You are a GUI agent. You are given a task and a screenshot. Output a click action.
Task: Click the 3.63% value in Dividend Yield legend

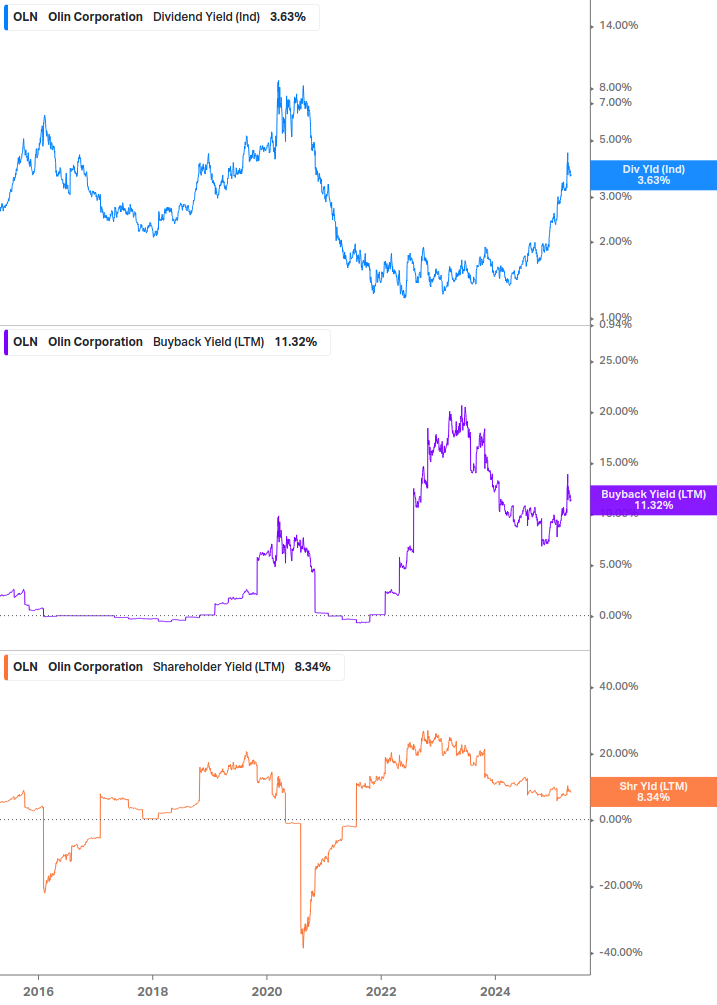click(288, 17)
